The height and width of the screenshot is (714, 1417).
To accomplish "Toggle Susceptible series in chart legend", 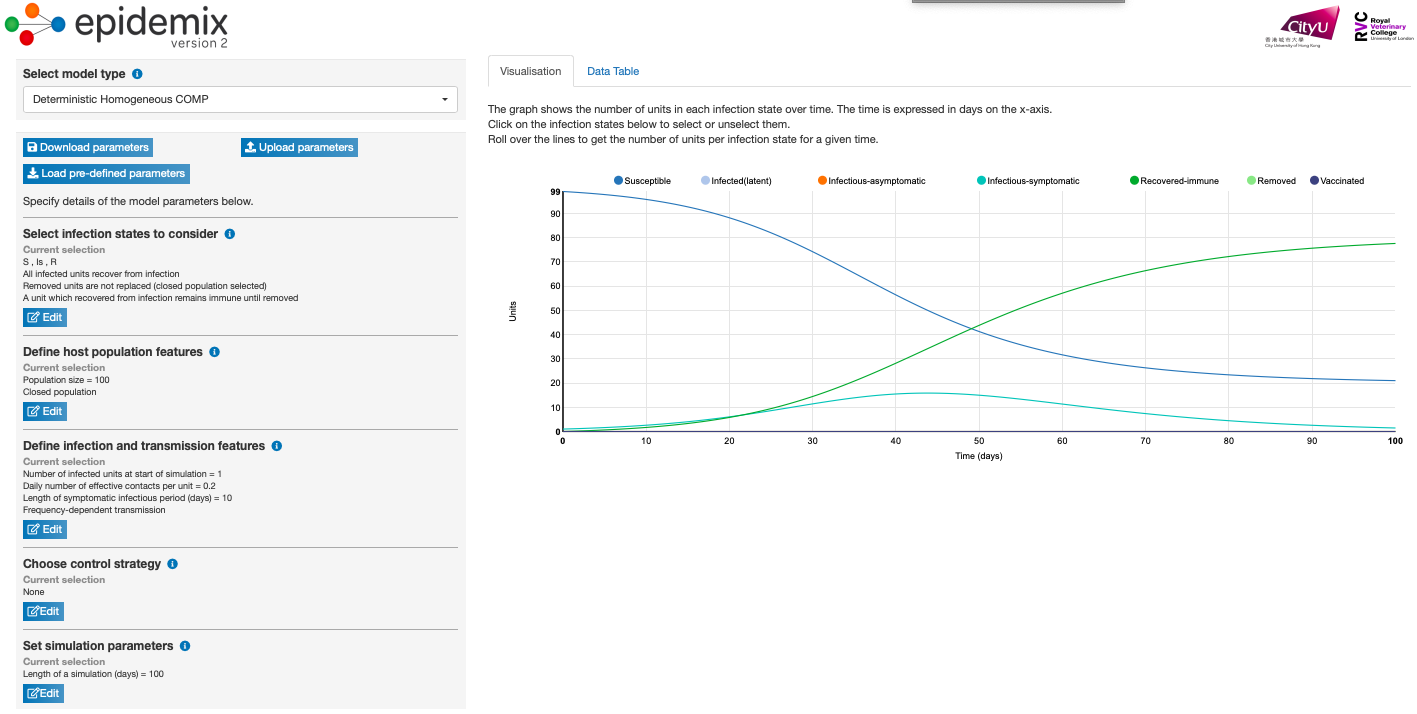I will tap(641, 181).
